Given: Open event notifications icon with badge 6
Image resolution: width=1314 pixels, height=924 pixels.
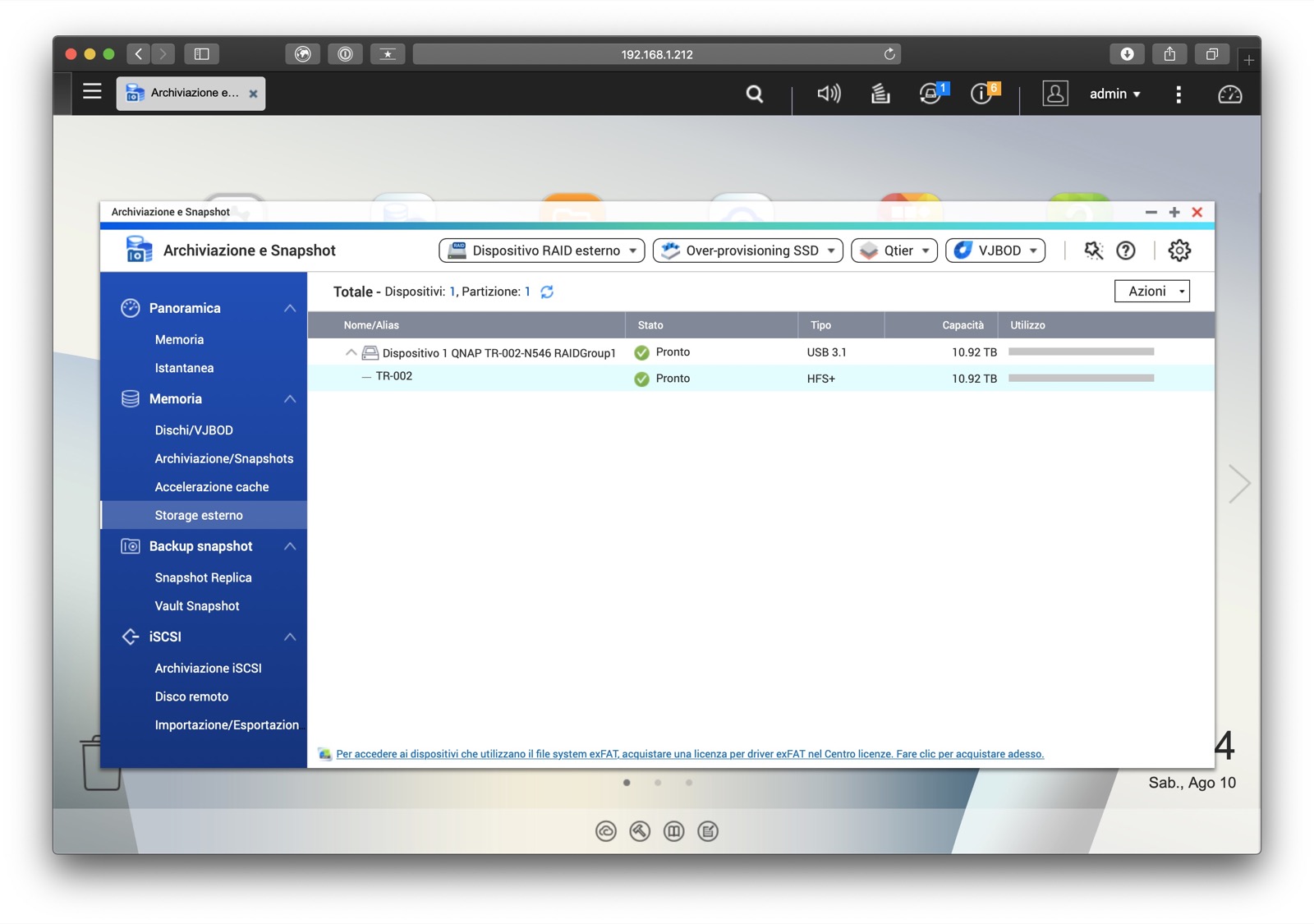Looking at the screenshot, I should 983,93.
